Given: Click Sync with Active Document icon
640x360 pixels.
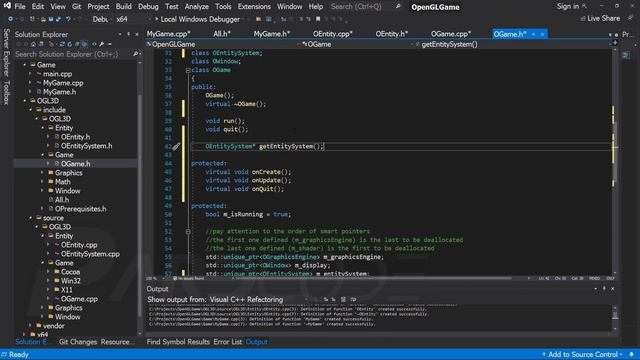Looking at the screenshot, I should (62, 44).
